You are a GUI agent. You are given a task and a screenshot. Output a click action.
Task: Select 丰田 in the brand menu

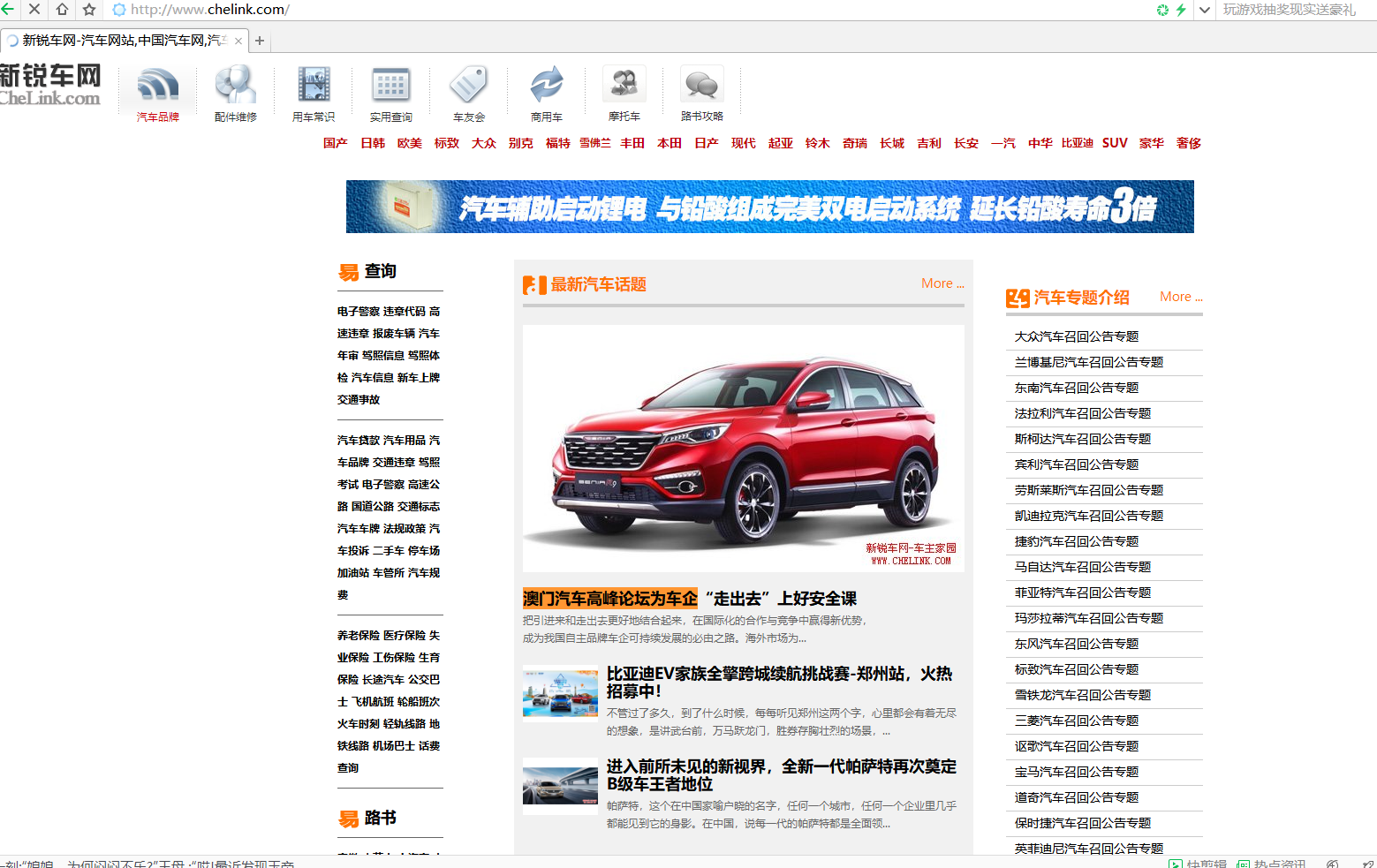pyautogui.click(x=632, y=143)
